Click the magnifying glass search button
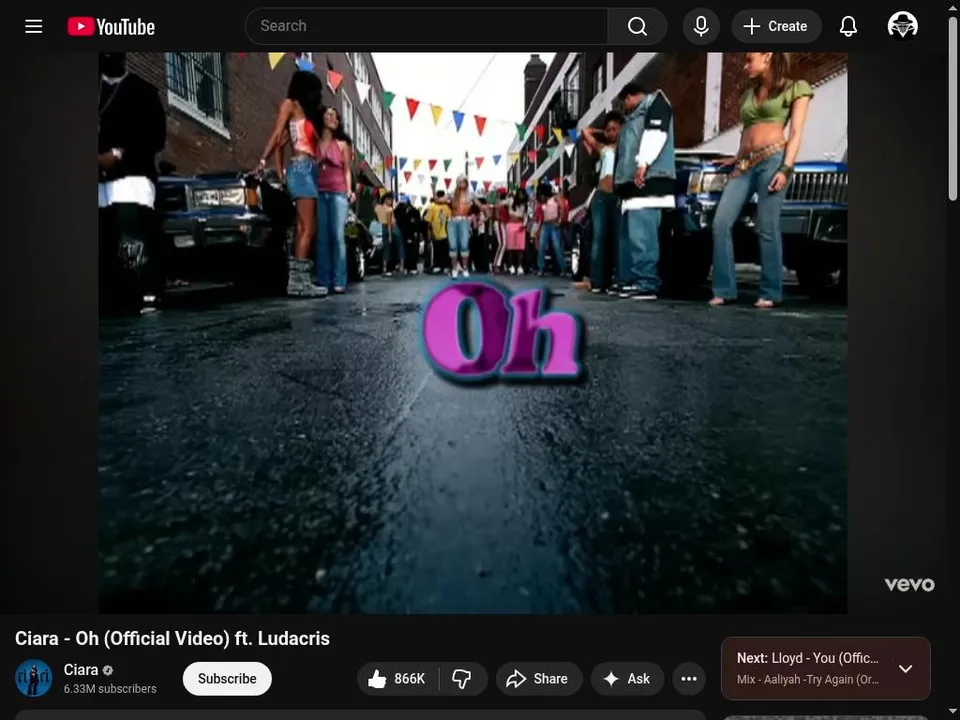960x720 pixels. 637,26
